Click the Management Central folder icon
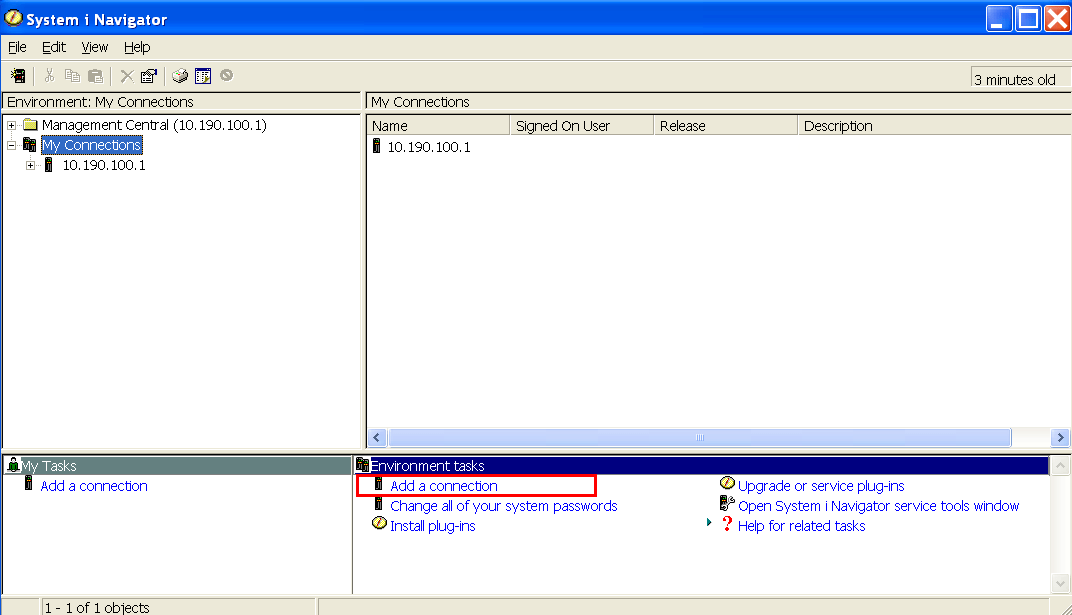1072x615 pixels. (30, 124)
